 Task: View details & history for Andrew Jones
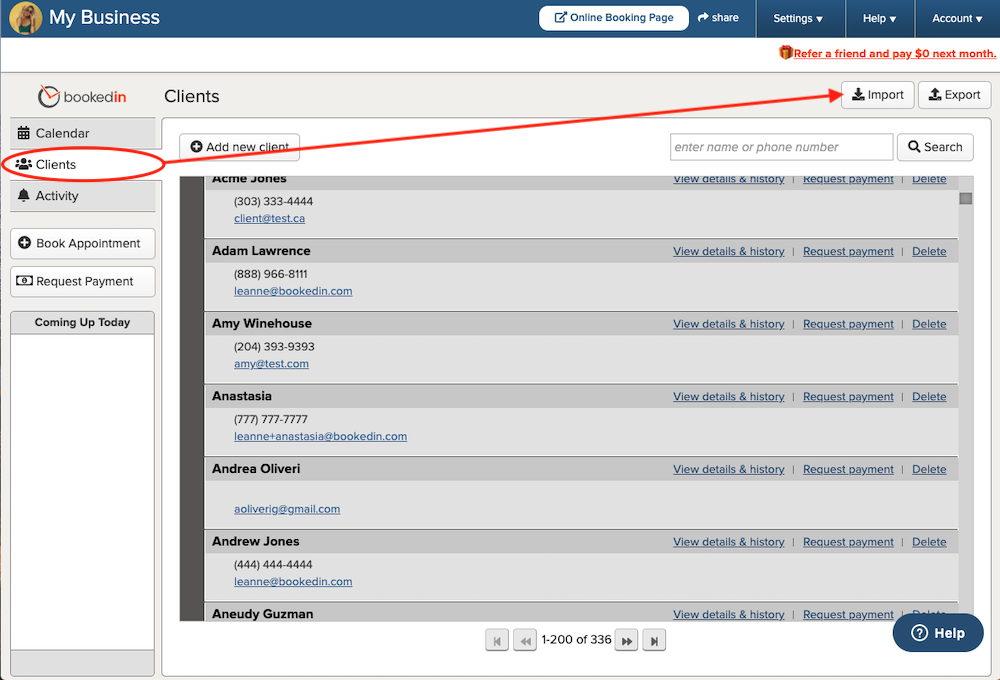click(728, 542)
